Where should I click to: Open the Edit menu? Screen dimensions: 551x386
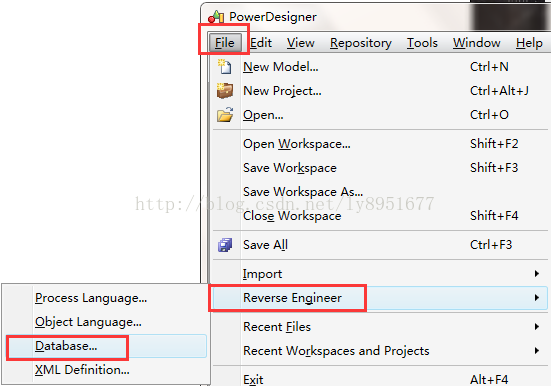click(261, 43)
